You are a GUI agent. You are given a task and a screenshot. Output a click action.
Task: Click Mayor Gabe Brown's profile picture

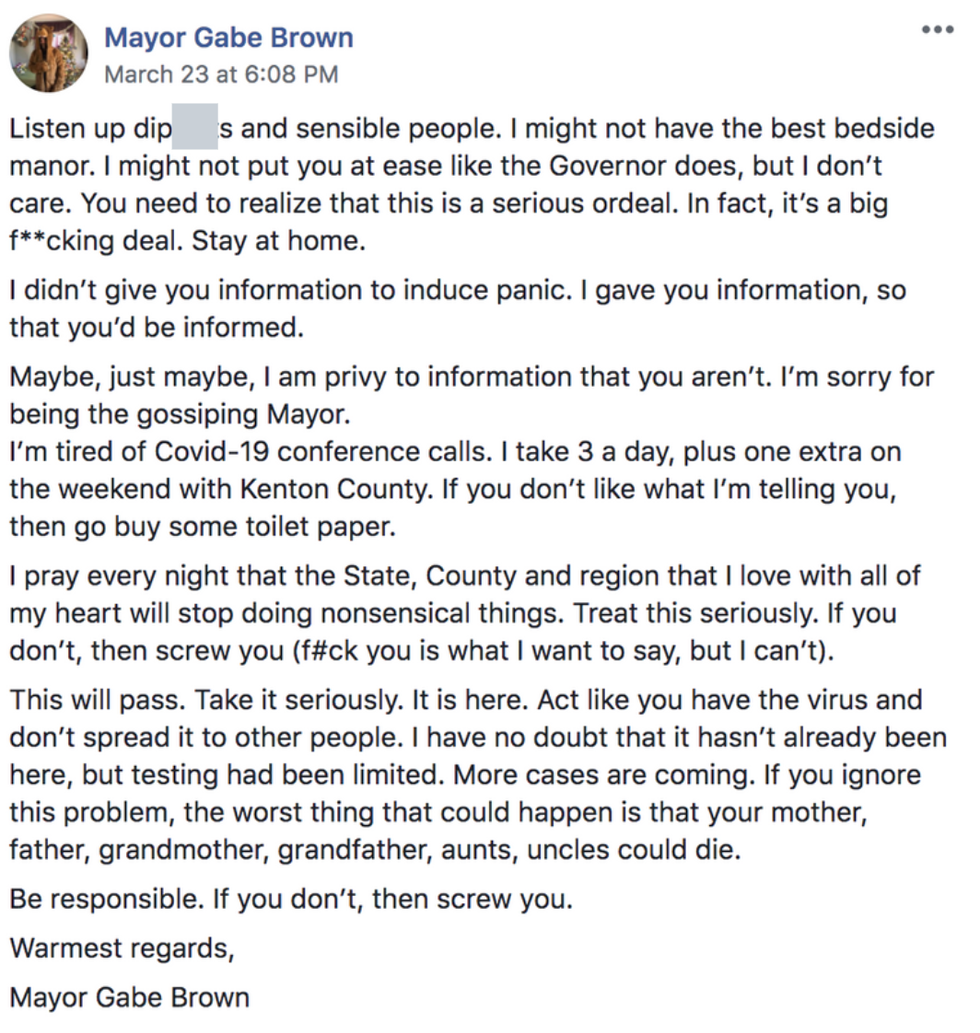[x=48, y=53]
